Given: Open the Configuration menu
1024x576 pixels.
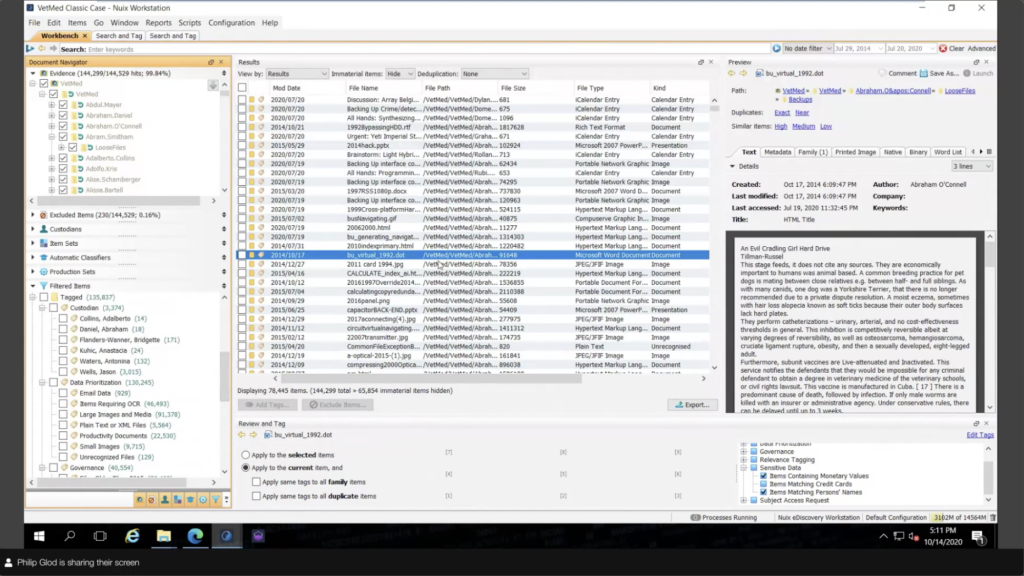Looking at the screenshot, I should (231, 23).
